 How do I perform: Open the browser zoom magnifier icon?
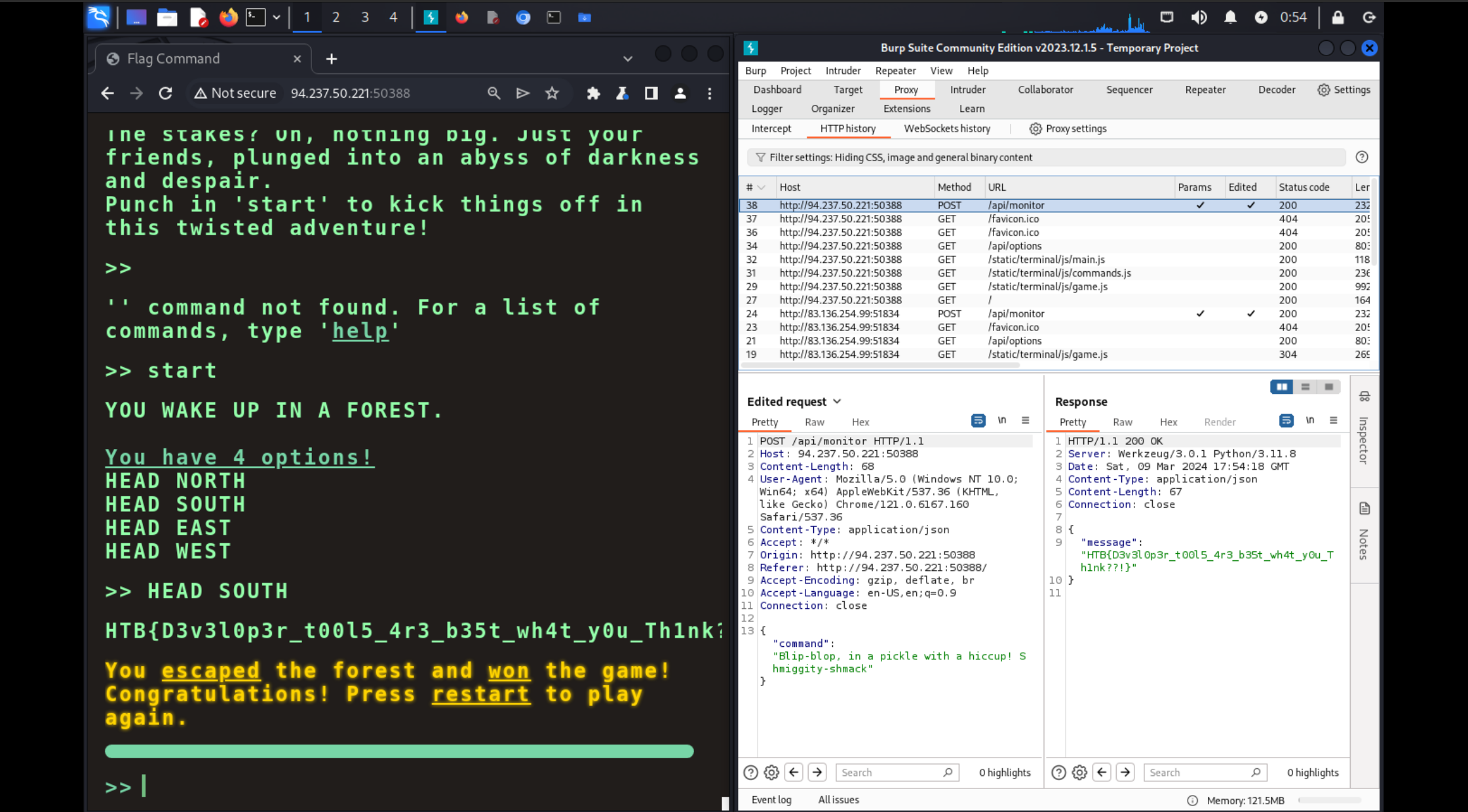493,93
